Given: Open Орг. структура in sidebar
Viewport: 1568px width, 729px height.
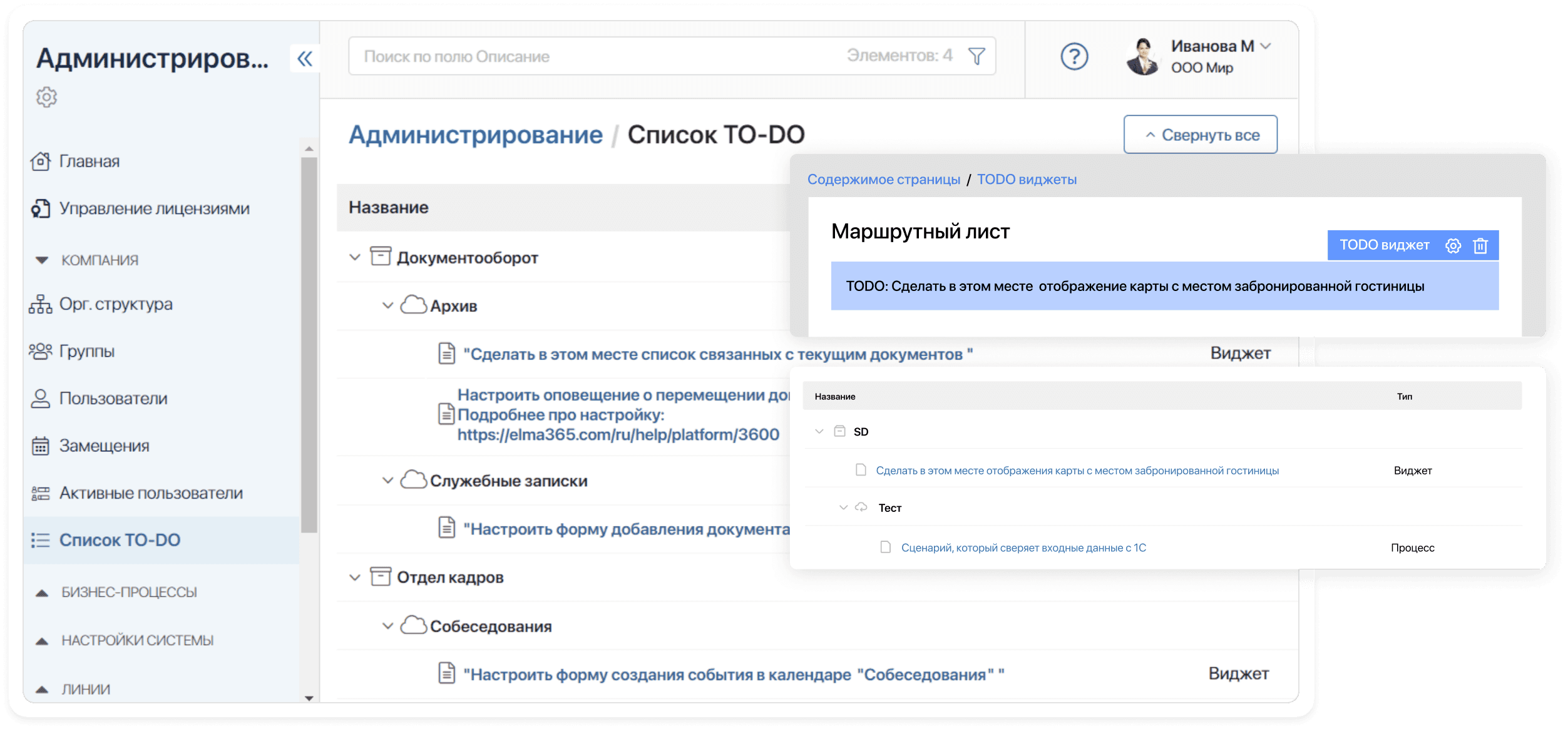Looking at the screenshot, I should point(115,304).
